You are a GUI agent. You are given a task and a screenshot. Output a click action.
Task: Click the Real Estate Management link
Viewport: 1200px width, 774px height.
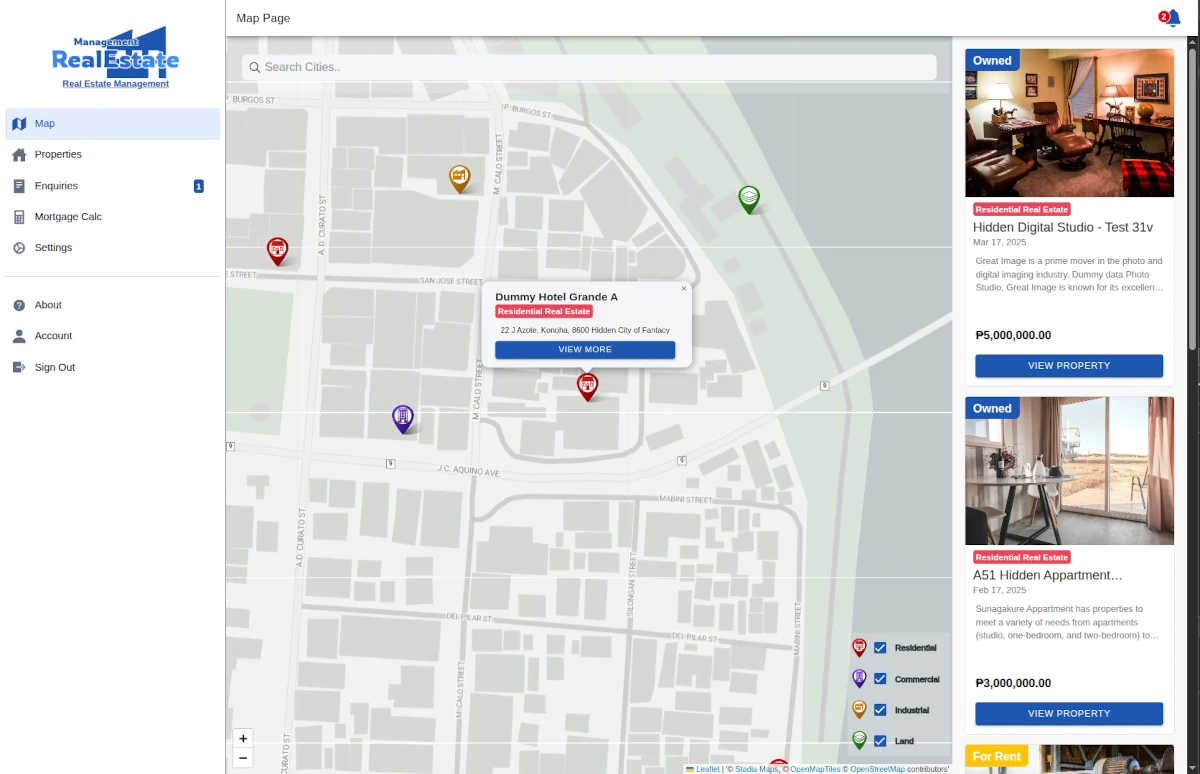click(x=116, y=84)
